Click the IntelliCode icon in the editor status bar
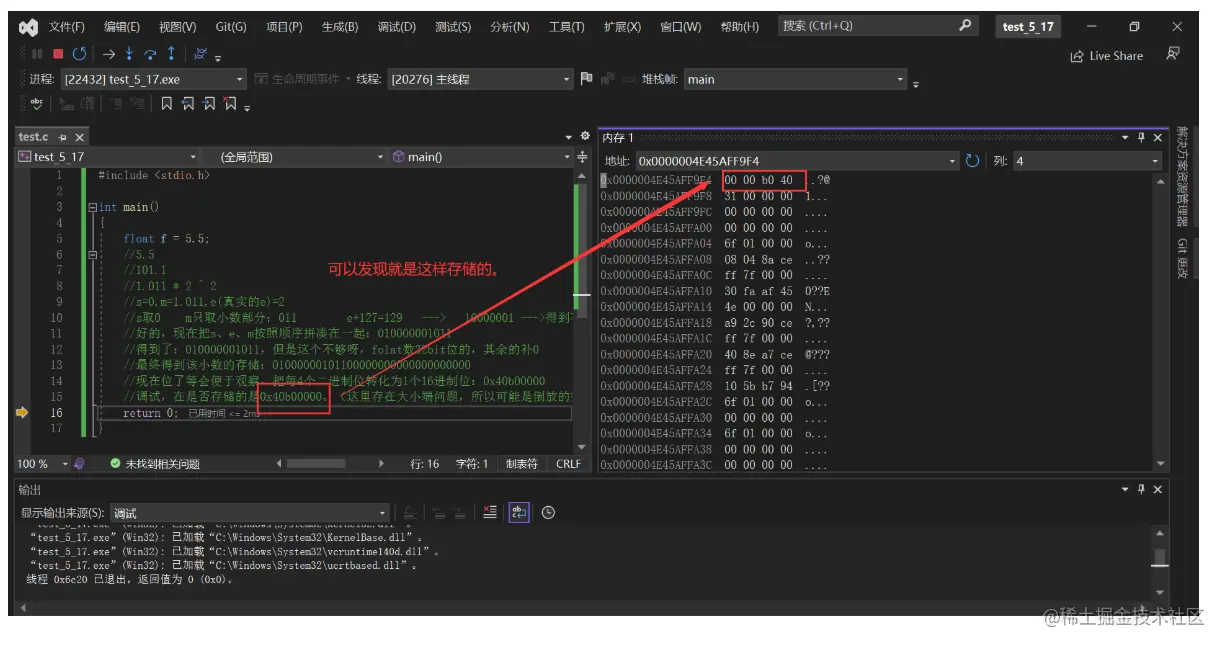 tap(79, 464)
